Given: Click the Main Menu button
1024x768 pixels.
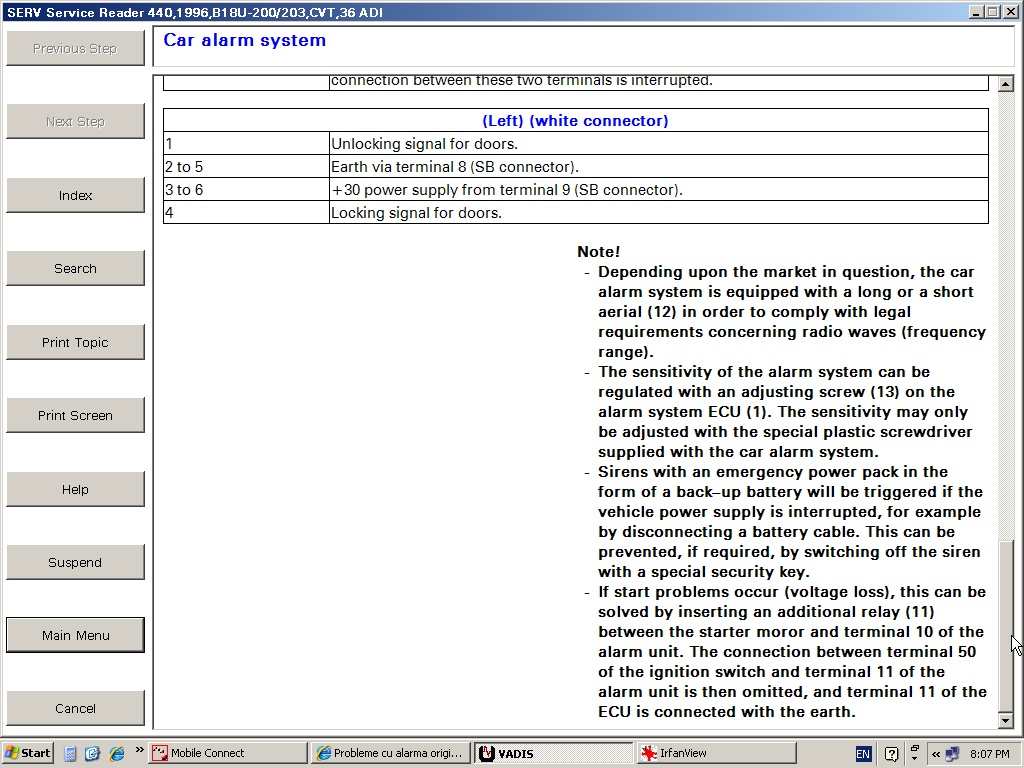Looking at the screenshot, I should coord(75,635).
